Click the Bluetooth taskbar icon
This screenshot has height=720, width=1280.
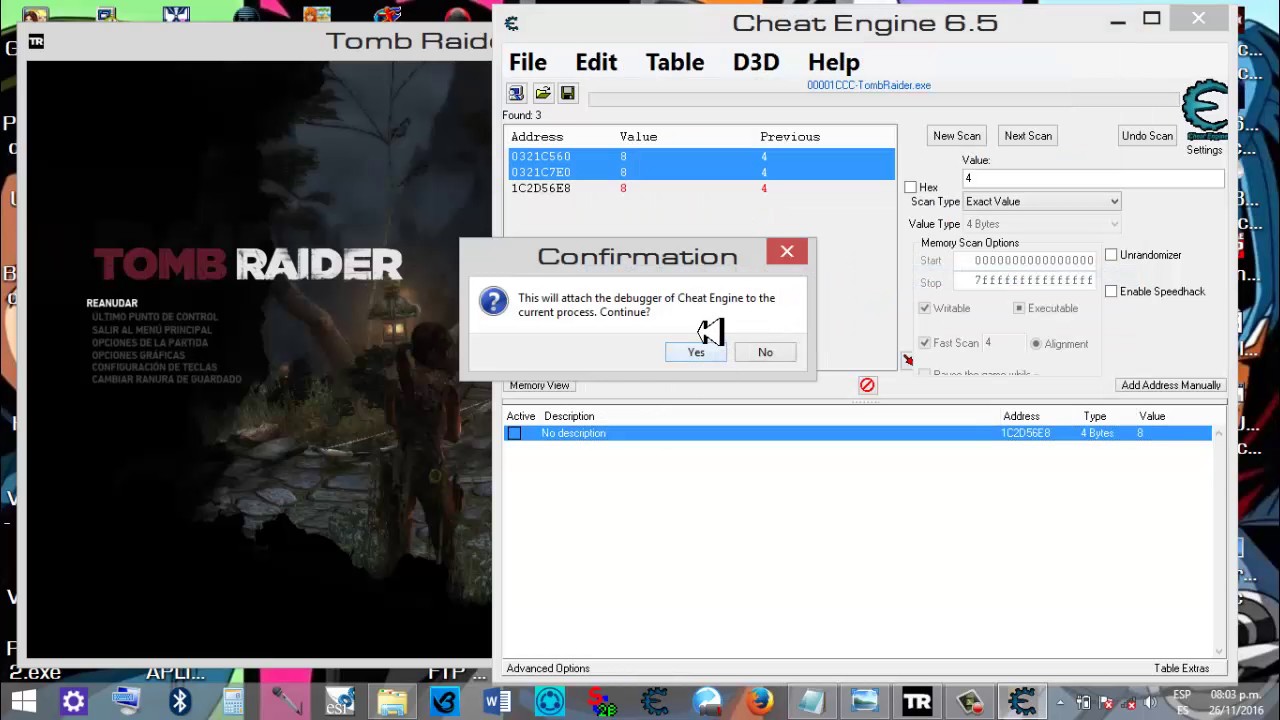tap(180, 701)
